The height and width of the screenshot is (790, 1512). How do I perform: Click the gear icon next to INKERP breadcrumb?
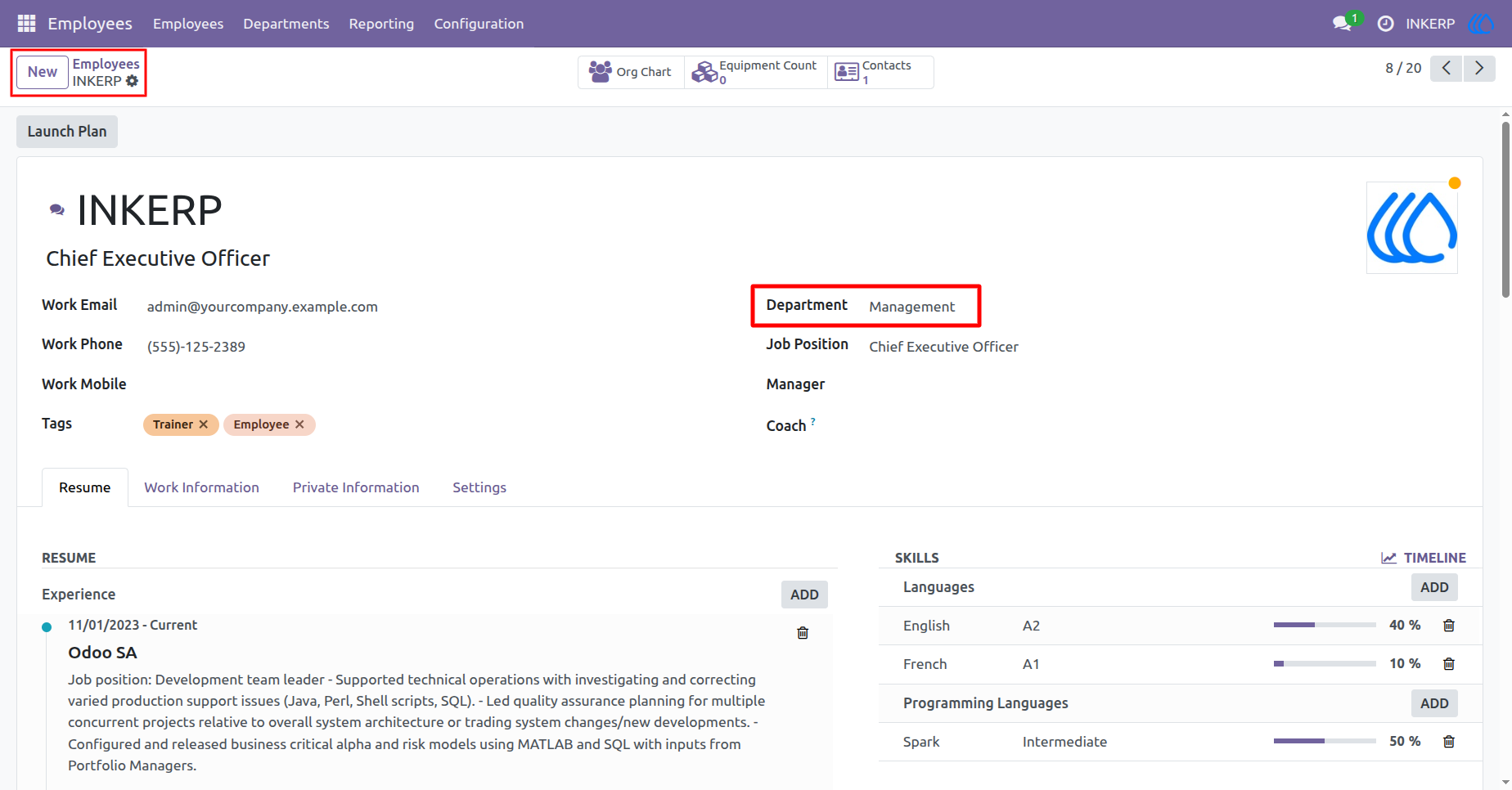coord(132,81)
